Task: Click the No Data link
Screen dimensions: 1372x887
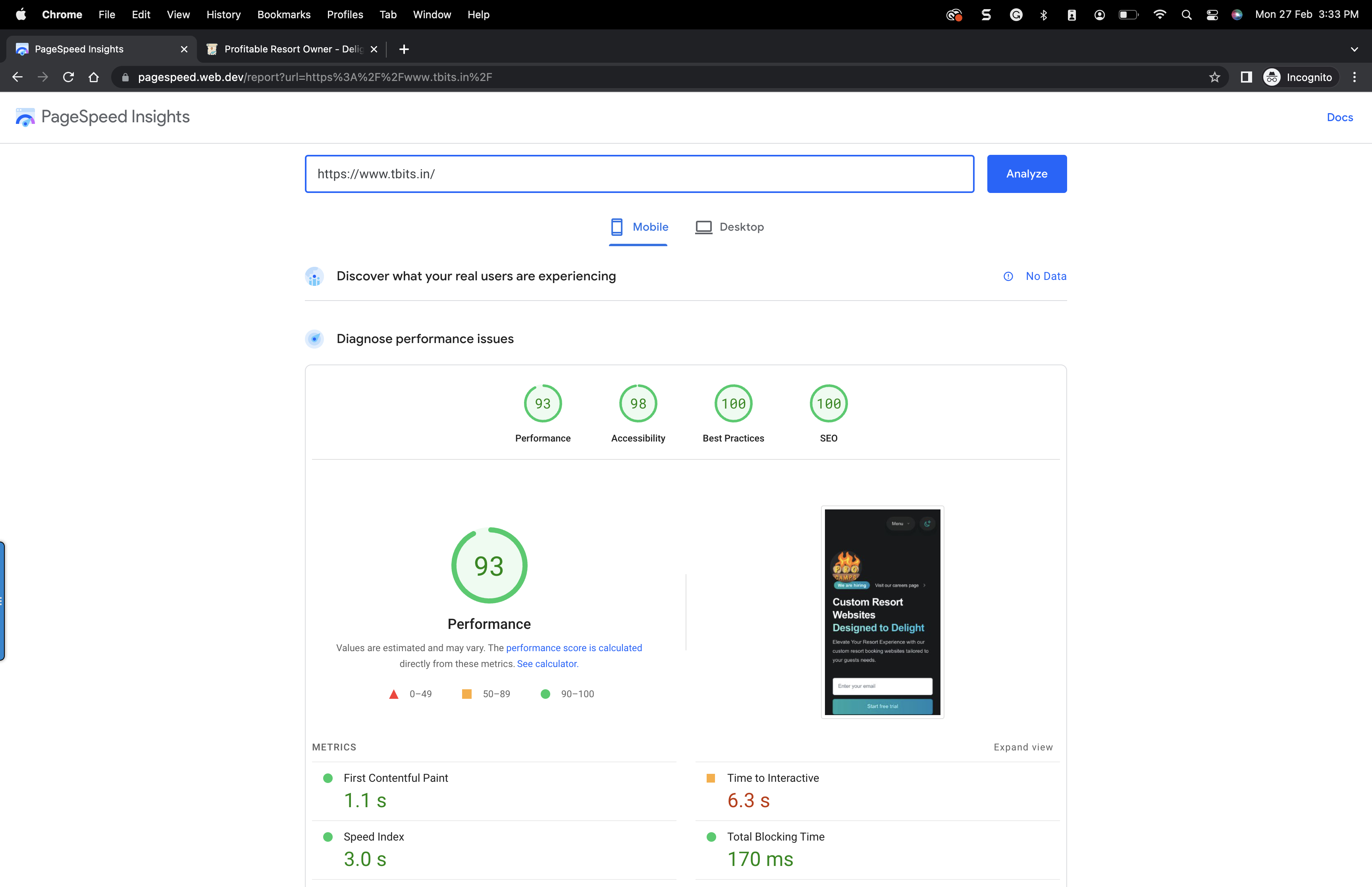Action: click(1046, 276)
